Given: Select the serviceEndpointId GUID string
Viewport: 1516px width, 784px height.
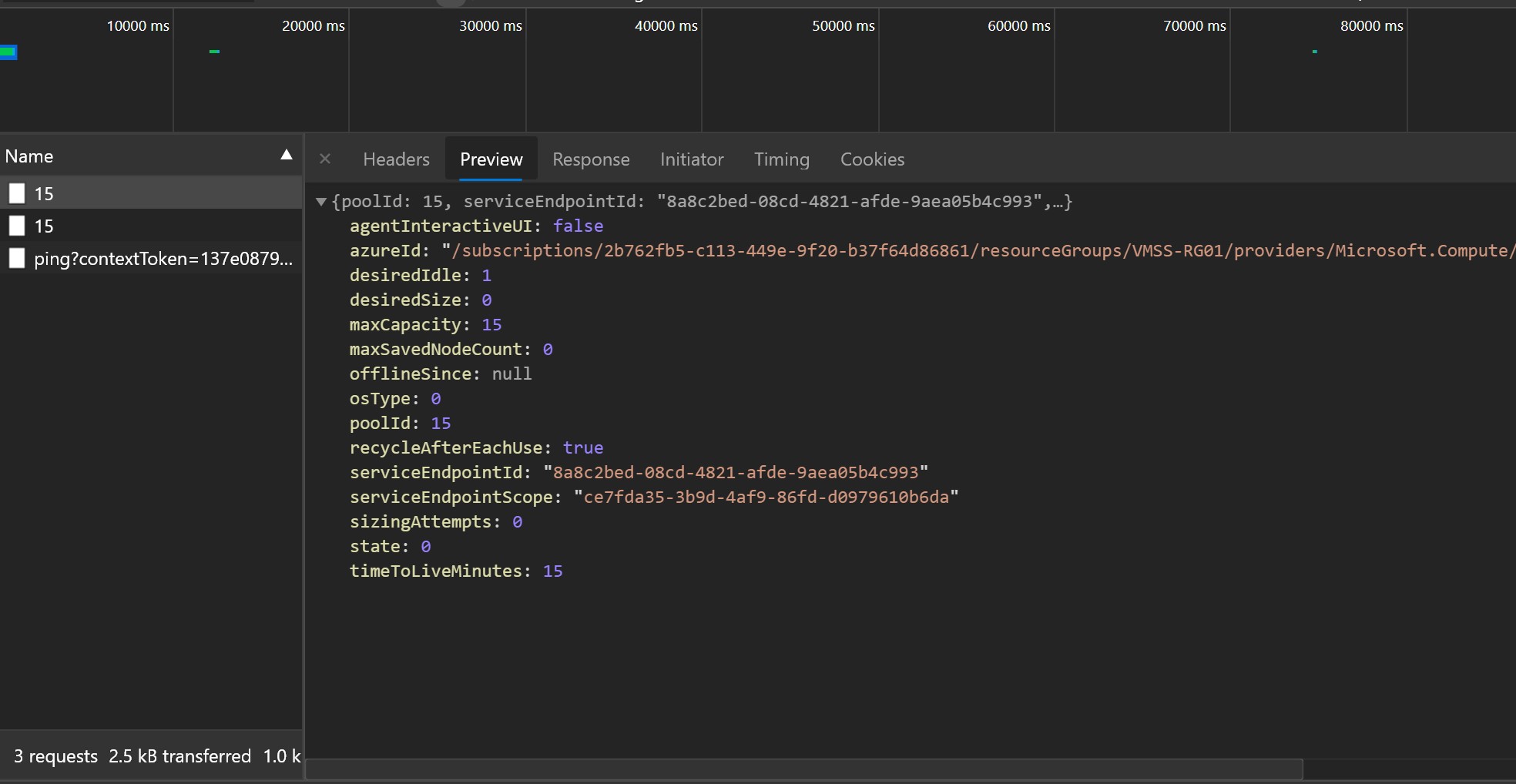Looking at the screenshot, I should [736, 472].
